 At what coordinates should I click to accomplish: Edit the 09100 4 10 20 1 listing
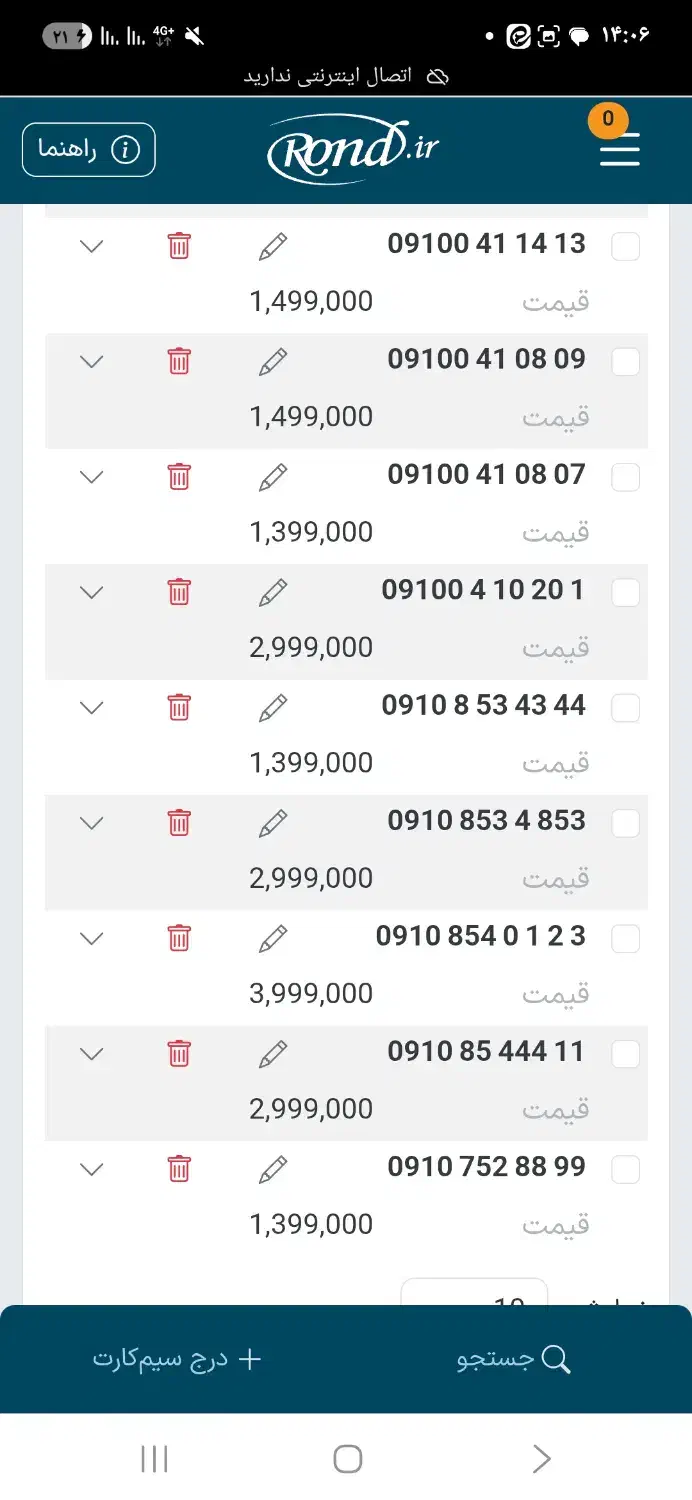272,592
